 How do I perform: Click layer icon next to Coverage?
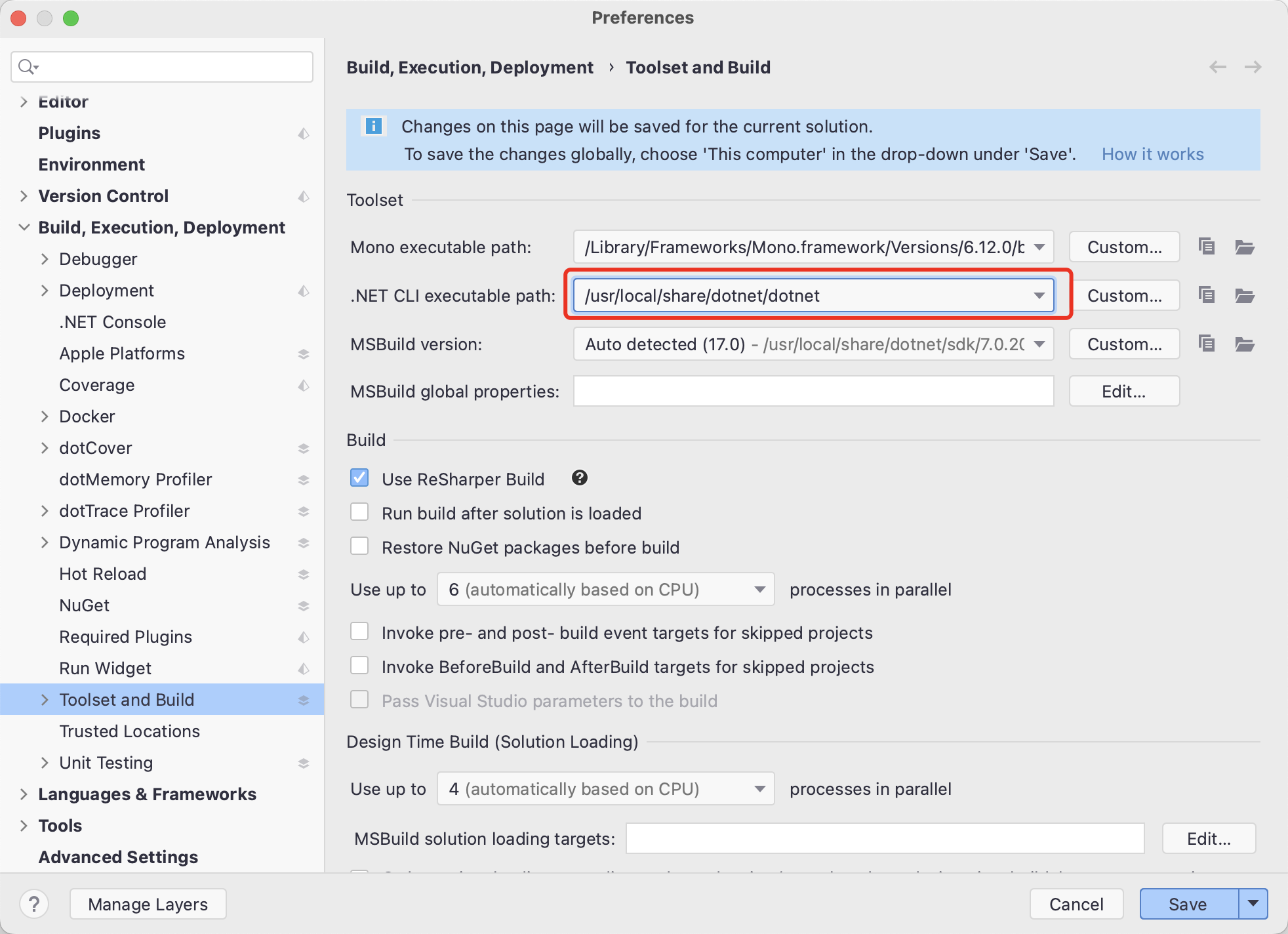point(304,385)
